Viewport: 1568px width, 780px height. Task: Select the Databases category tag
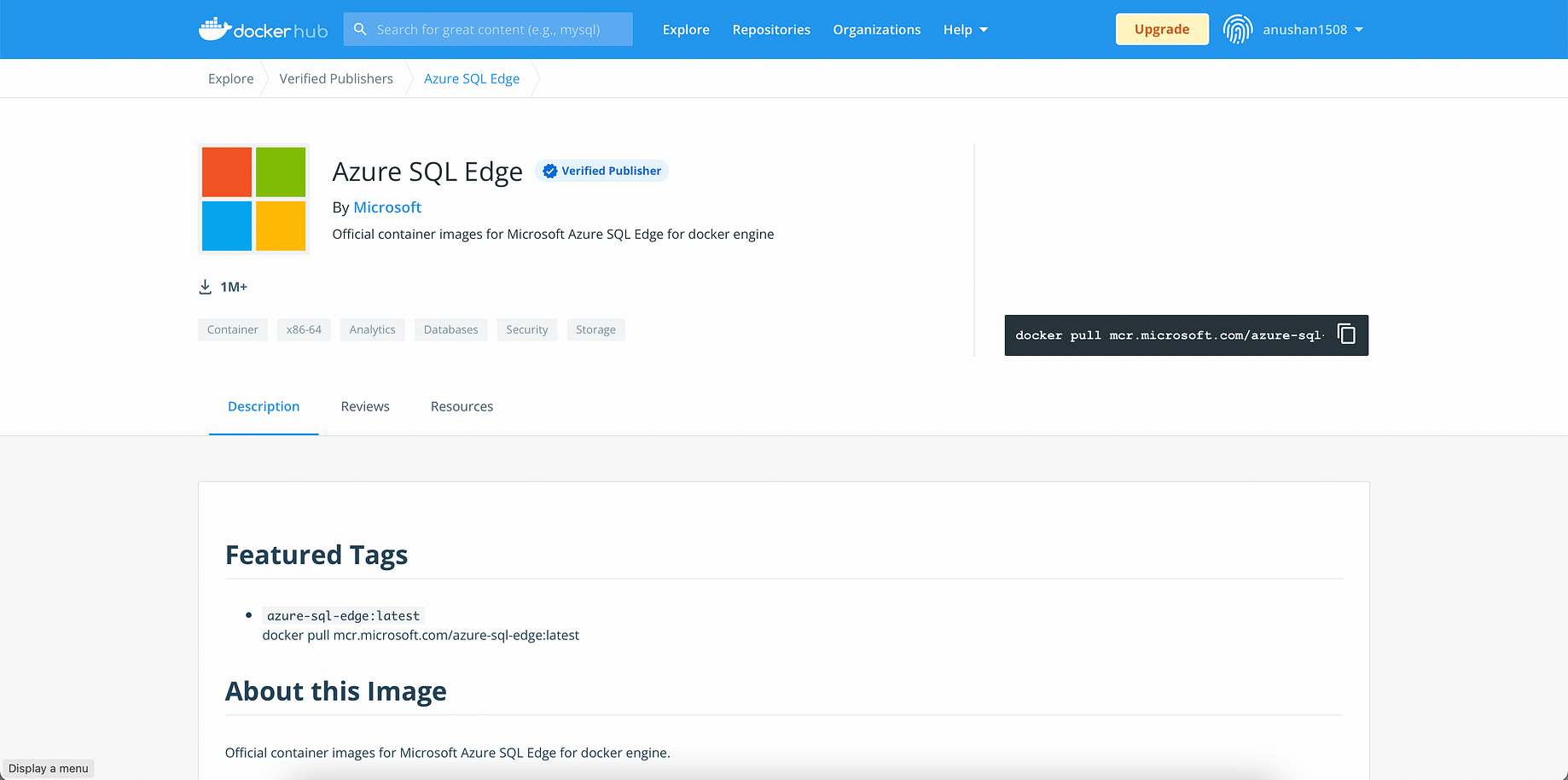(x=450, y=329)
